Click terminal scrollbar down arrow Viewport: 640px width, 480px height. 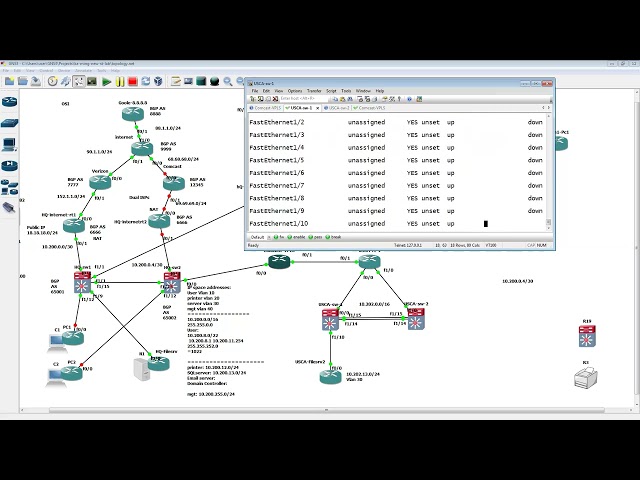(x=549, y=229)
